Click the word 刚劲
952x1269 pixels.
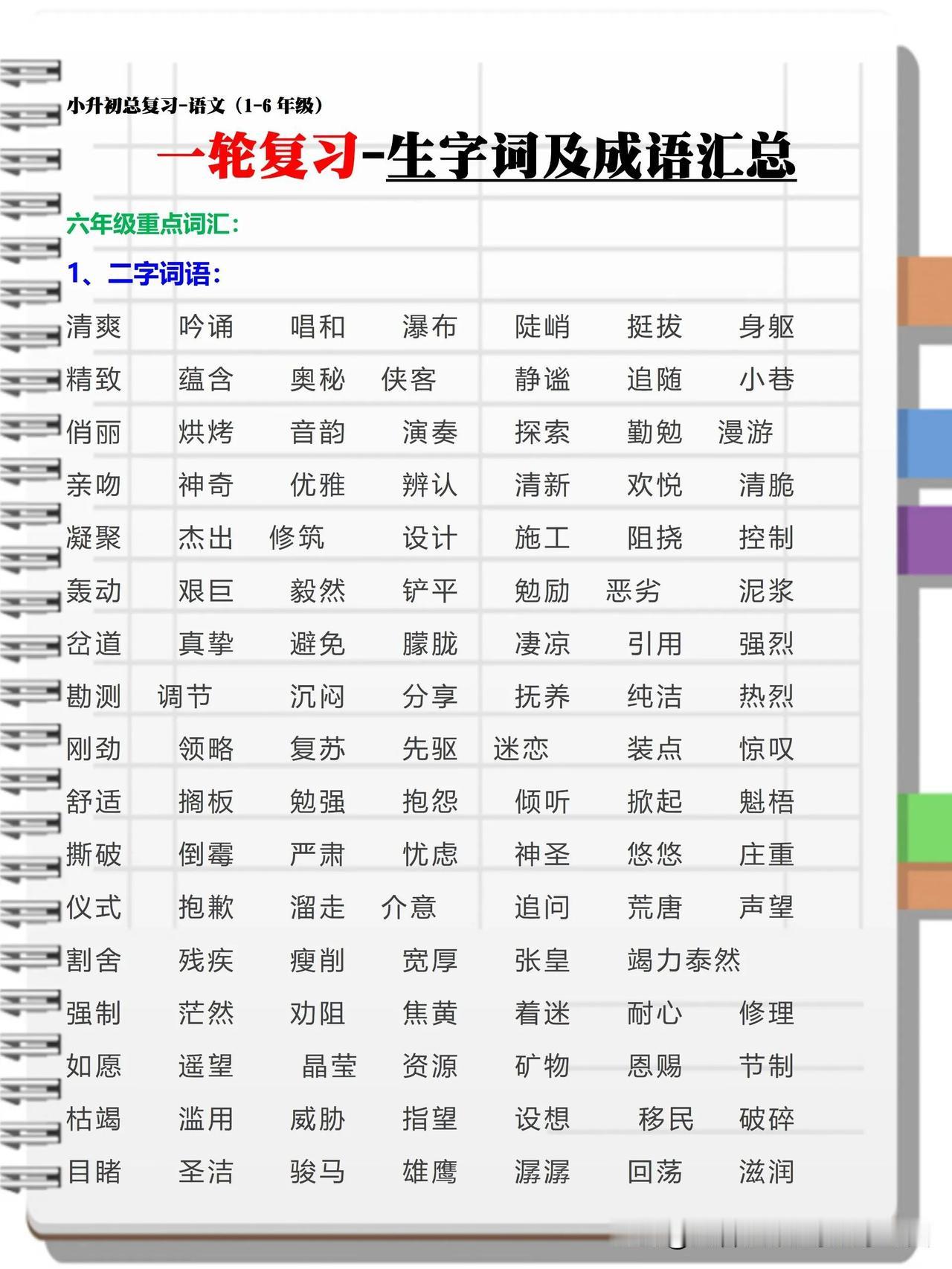click(94, 749)
